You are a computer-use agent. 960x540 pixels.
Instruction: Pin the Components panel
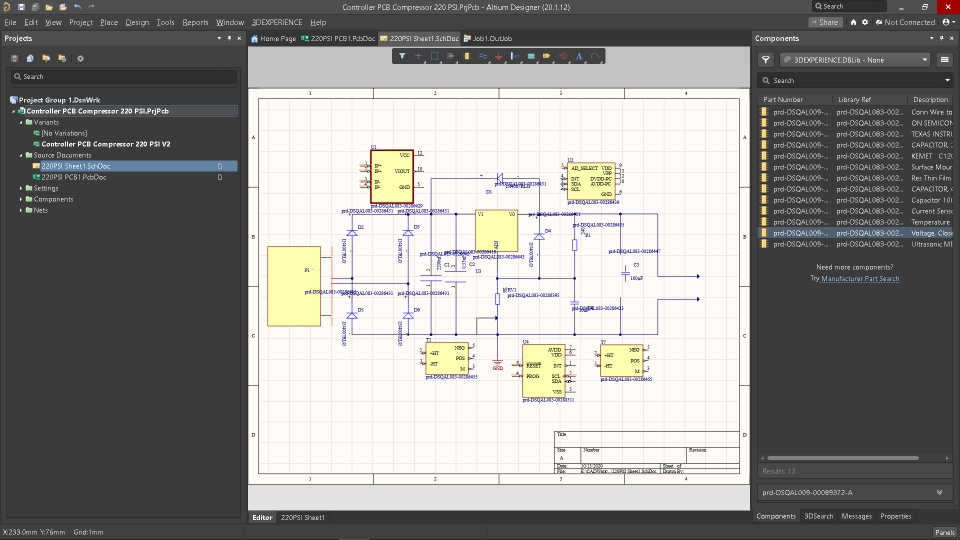[942, 38]
